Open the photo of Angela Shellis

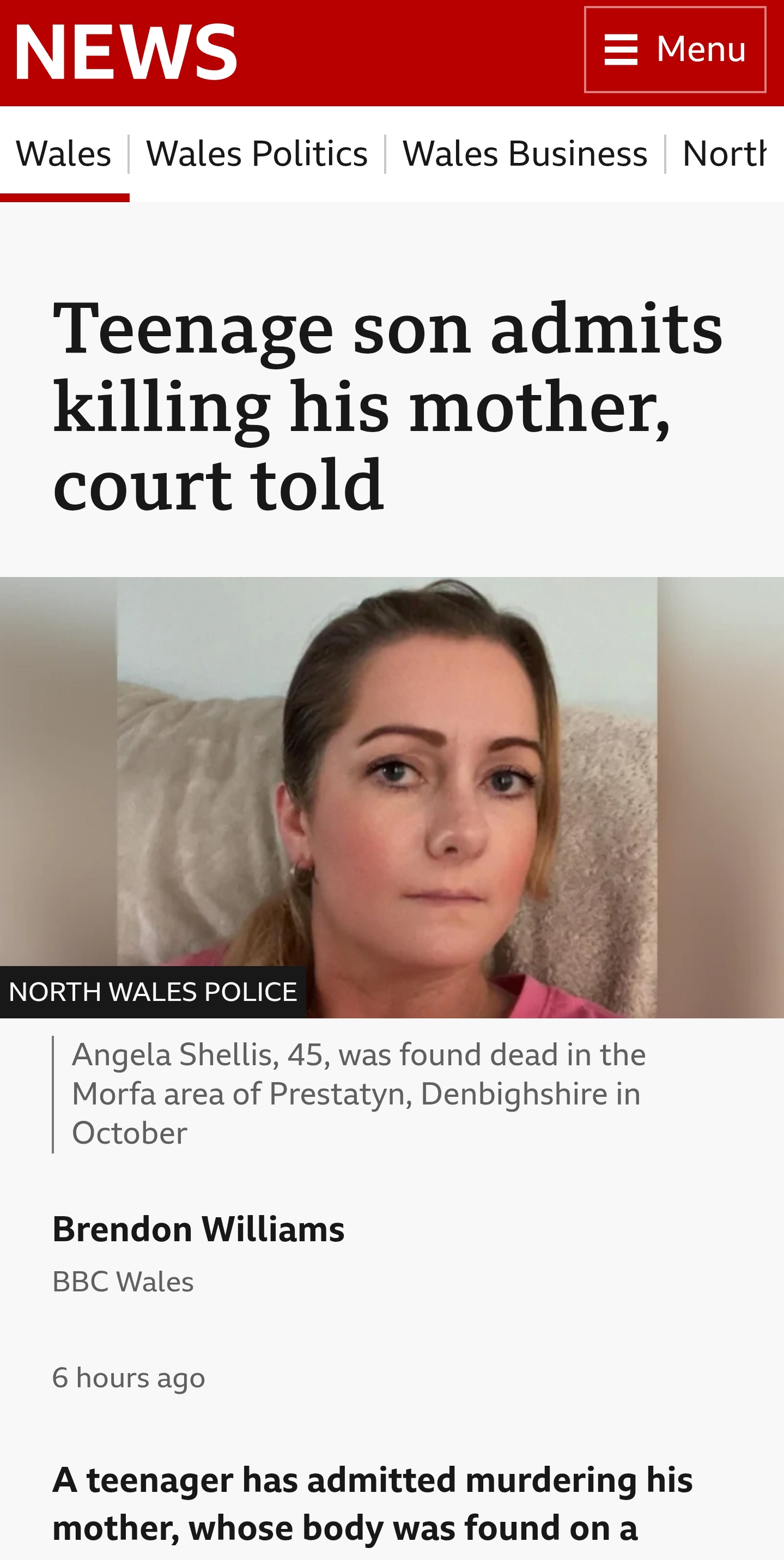[392, 797]
